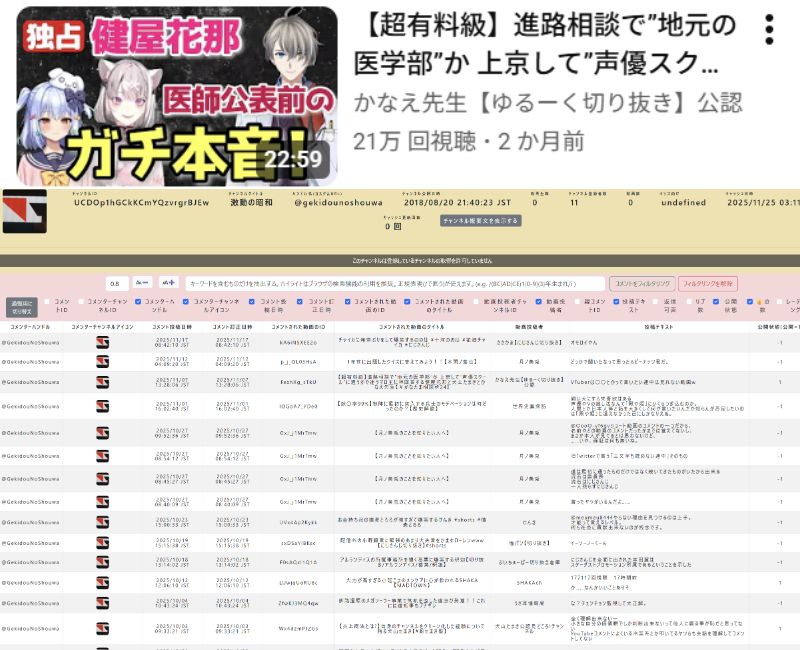Toggle the コメントID column checkbox

[46, 301]
